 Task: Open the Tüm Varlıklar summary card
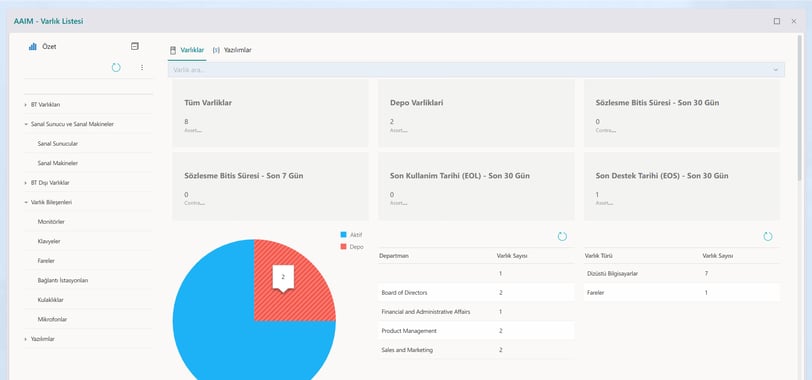click(x=270, y=113)
